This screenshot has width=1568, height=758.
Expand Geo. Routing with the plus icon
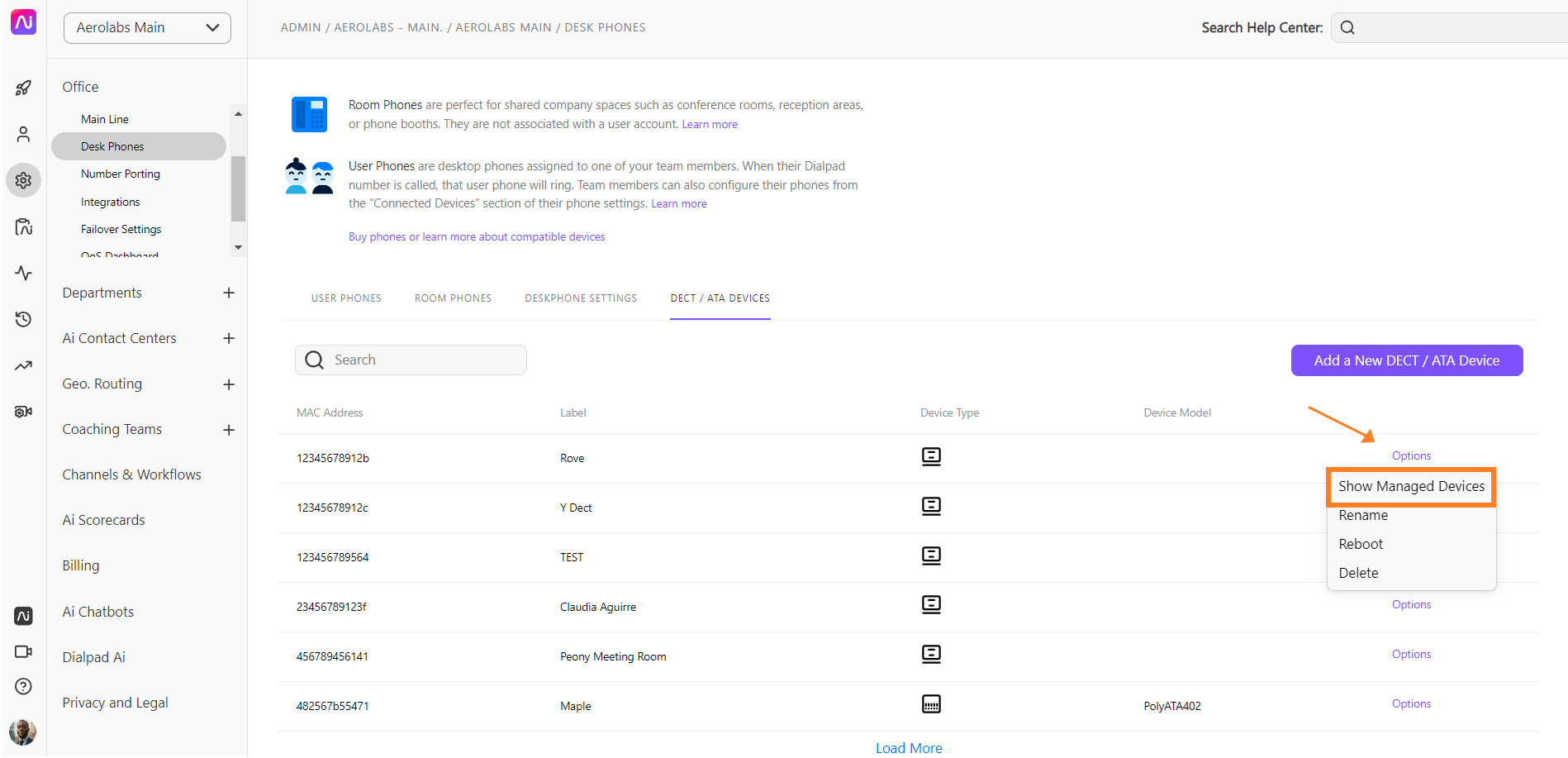click(x=229, y=384)
